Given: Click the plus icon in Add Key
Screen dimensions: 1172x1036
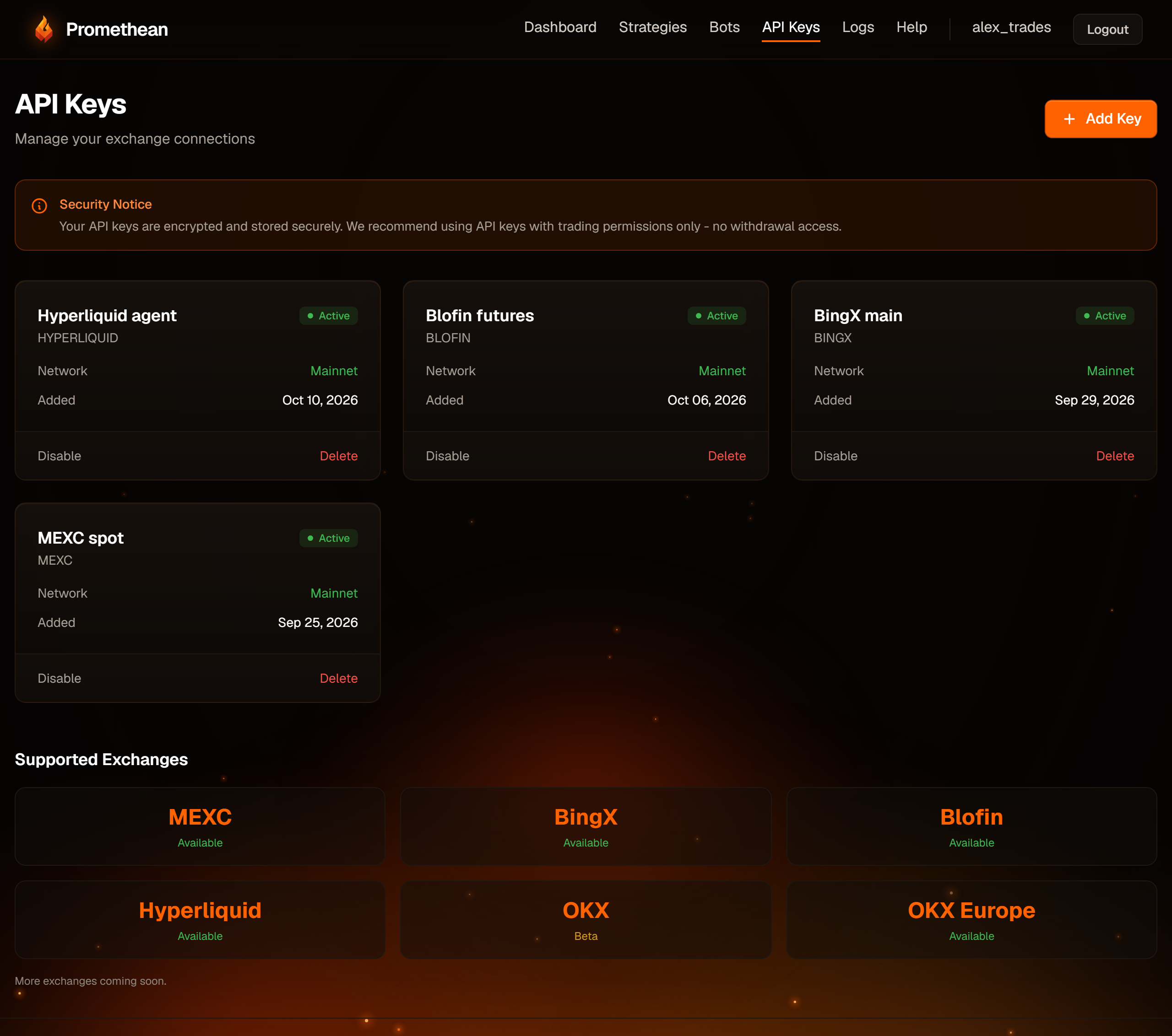Looking at the screenshot, I should click(x=1069, y=119).
